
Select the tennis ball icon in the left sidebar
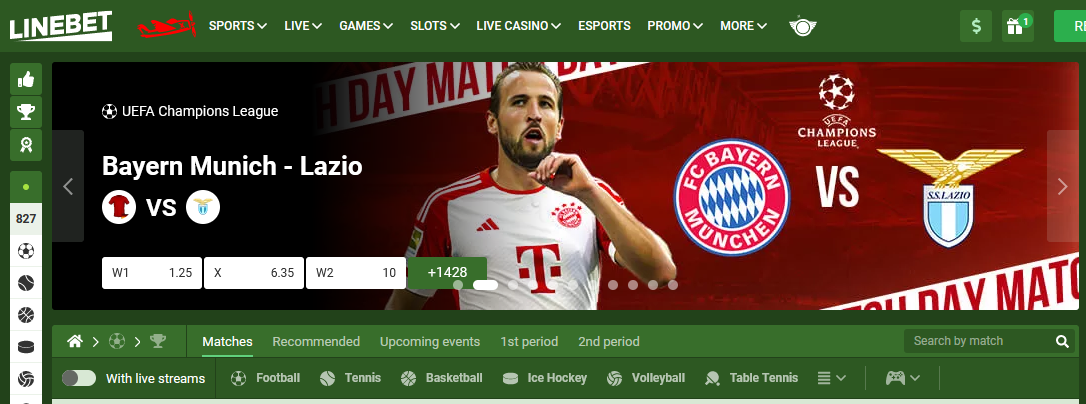point(26,283)
